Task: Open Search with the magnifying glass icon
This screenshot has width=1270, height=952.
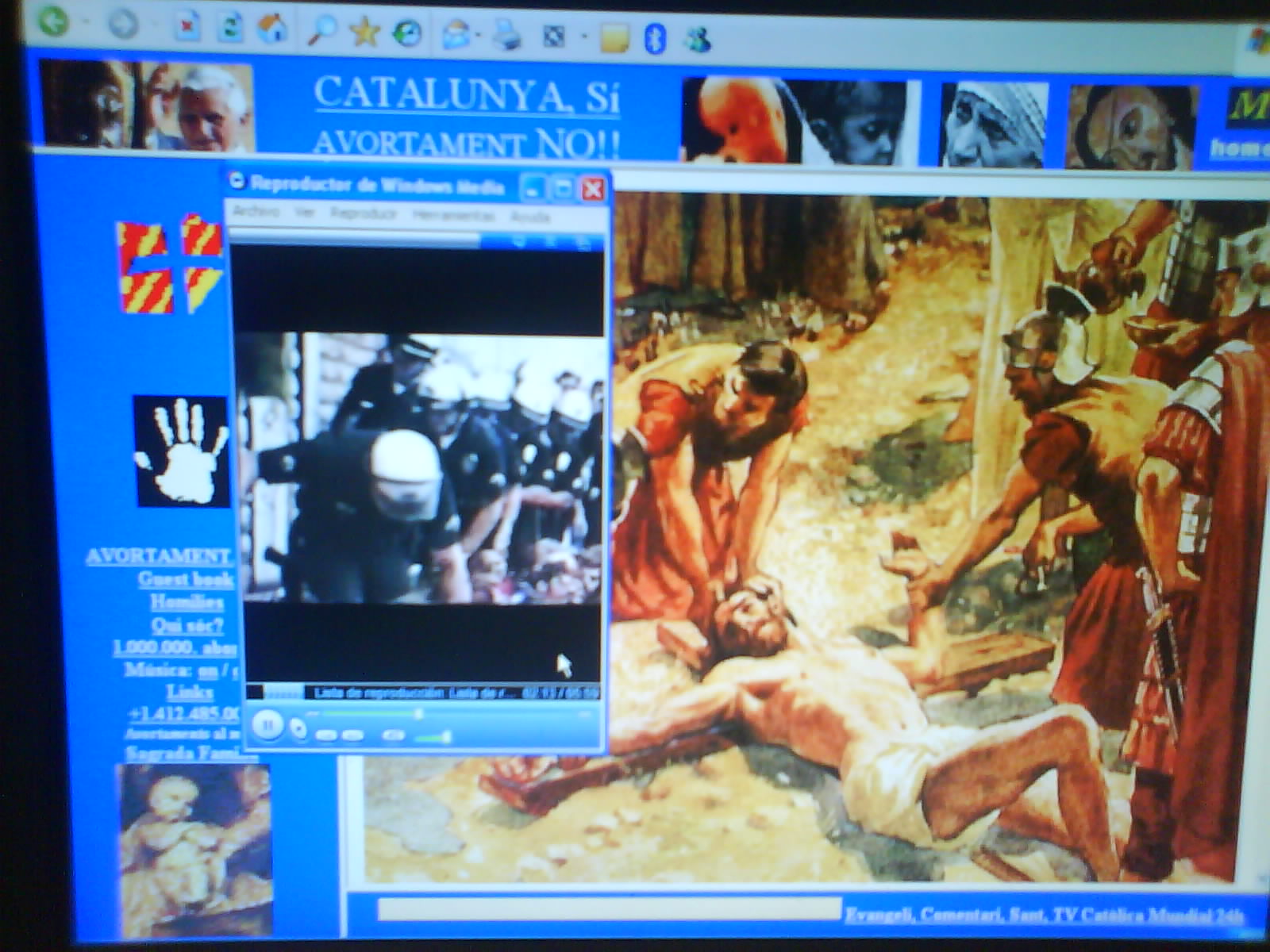Action: click(x=322, y=31)
